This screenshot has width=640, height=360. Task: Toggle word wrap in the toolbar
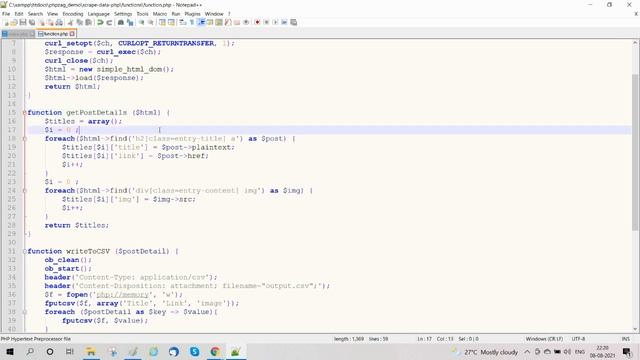[x=182, y=22]
